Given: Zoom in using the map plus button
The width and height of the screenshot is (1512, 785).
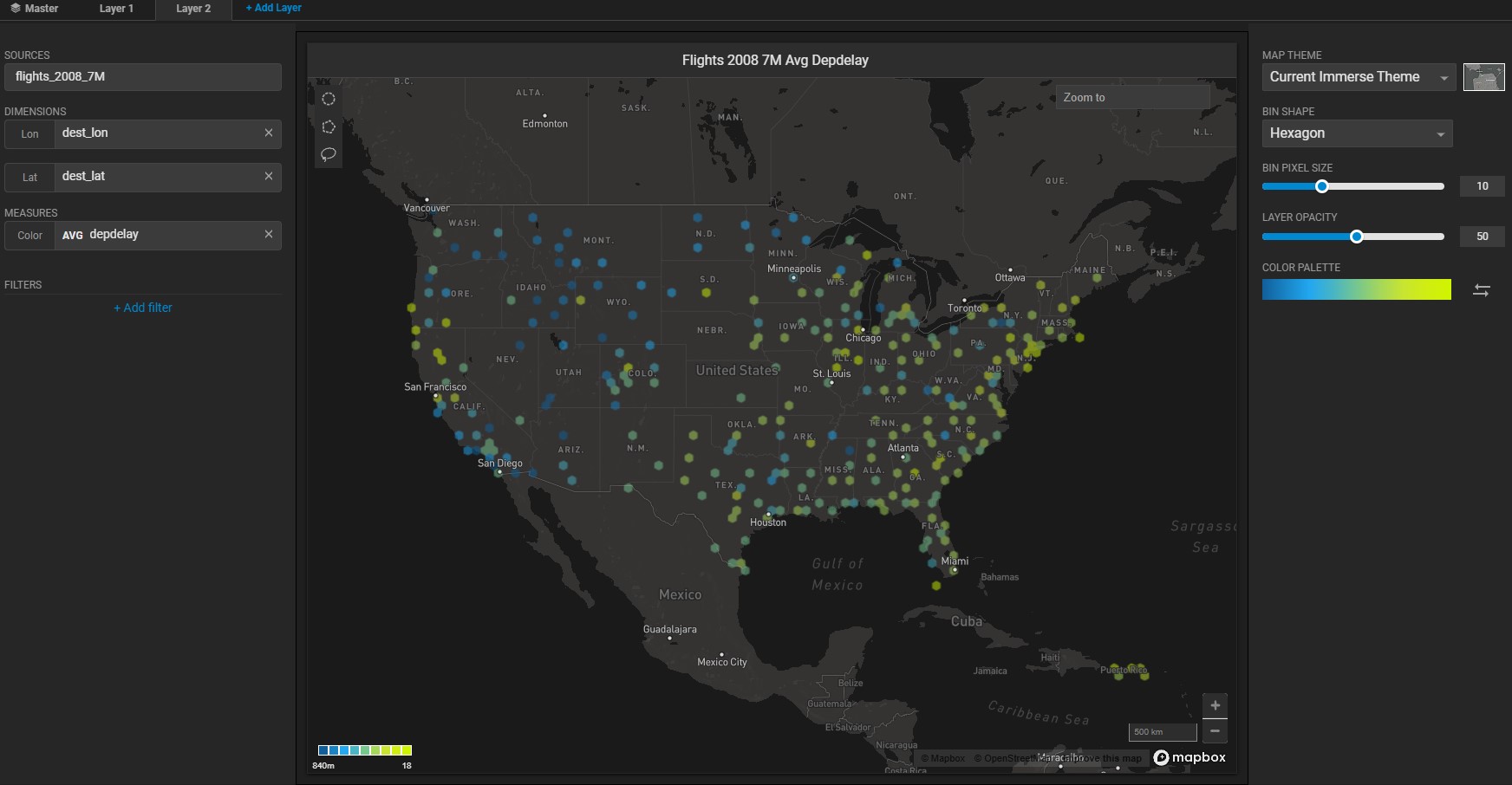Looking at the screenshot, I should click(x=1215, y=705).
